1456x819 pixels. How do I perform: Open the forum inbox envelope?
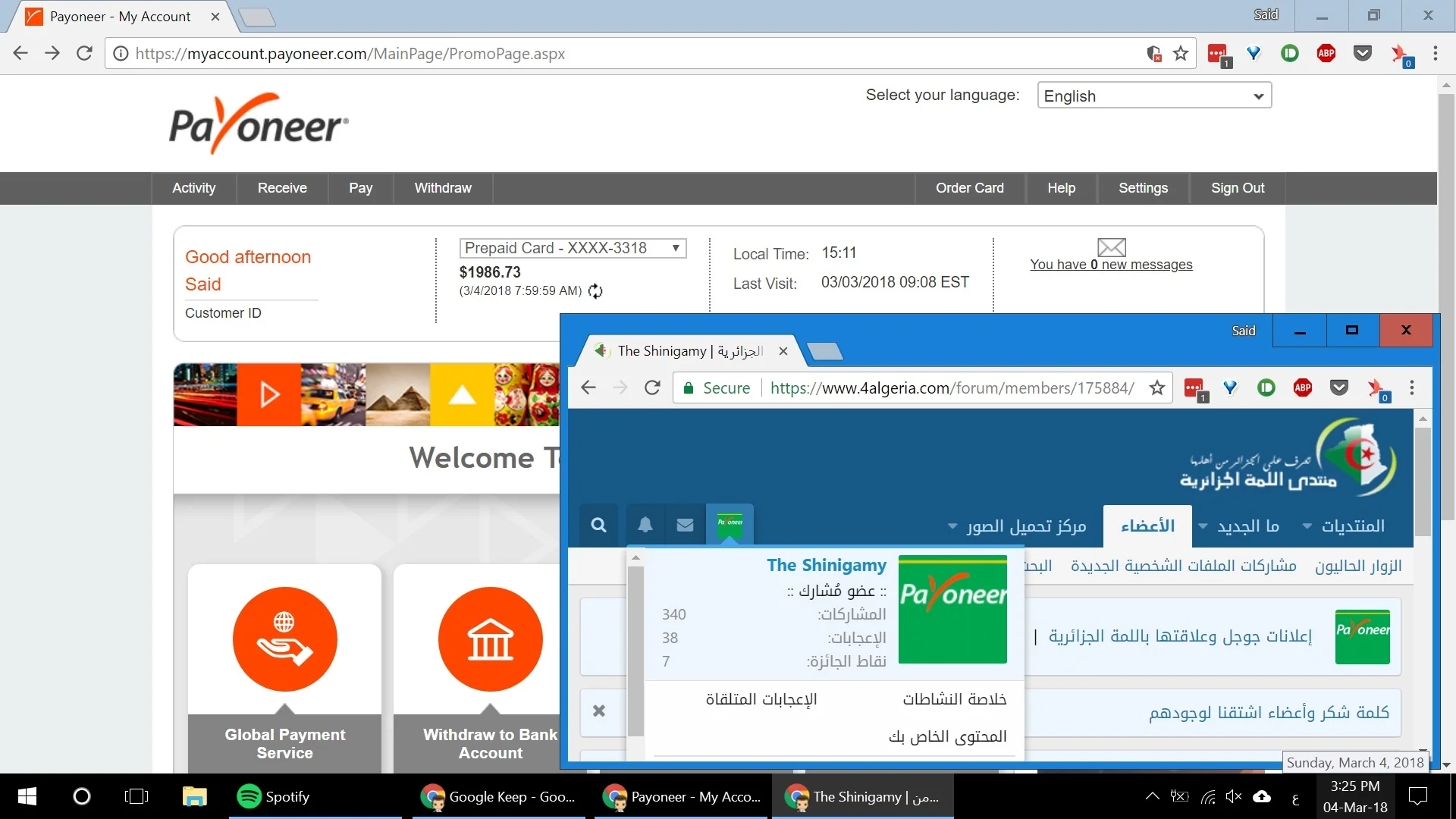(x=685, y=525)
